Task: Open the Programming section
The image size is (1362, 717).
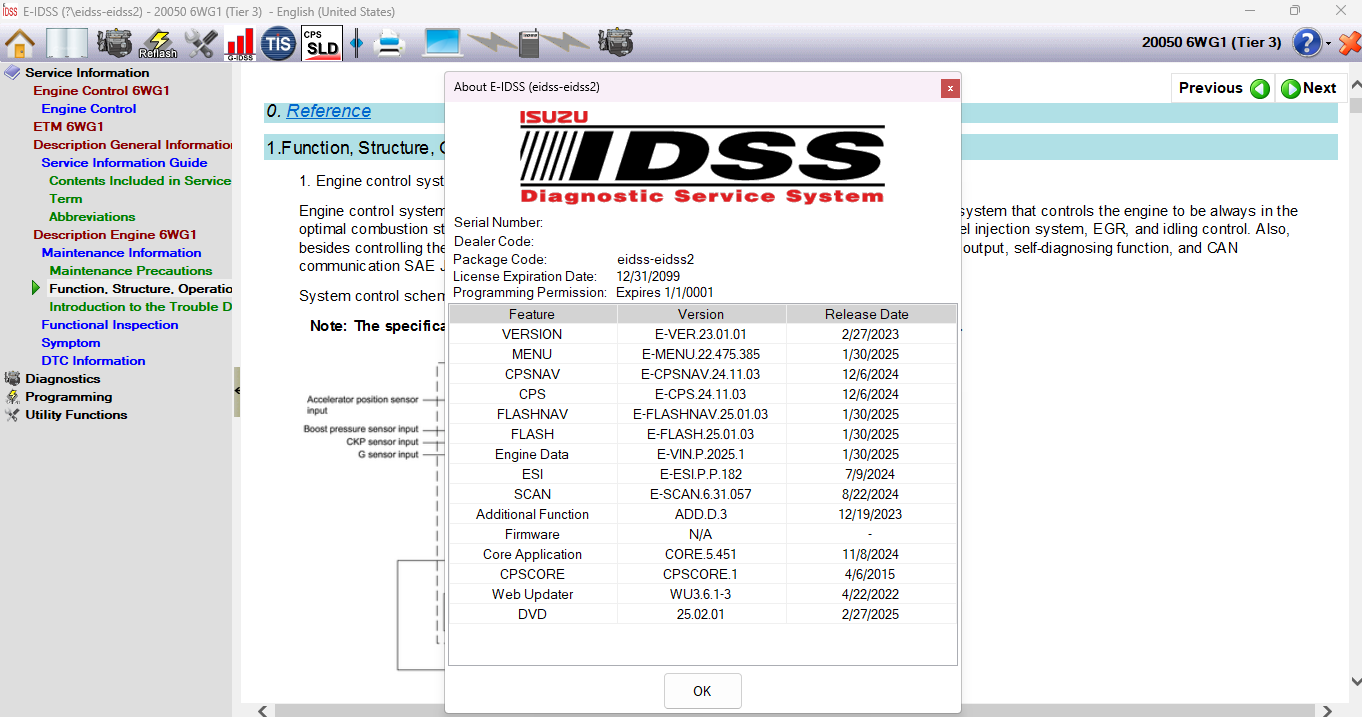Action: pyautogui.click(x=68, y=397)
